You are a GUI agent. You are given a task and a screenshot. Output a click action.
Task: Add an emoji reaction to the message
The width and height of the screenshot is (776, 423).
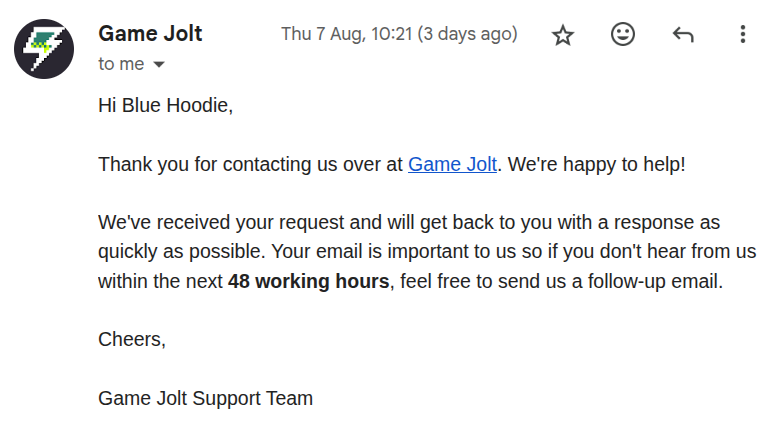click(x=623, y=35)
